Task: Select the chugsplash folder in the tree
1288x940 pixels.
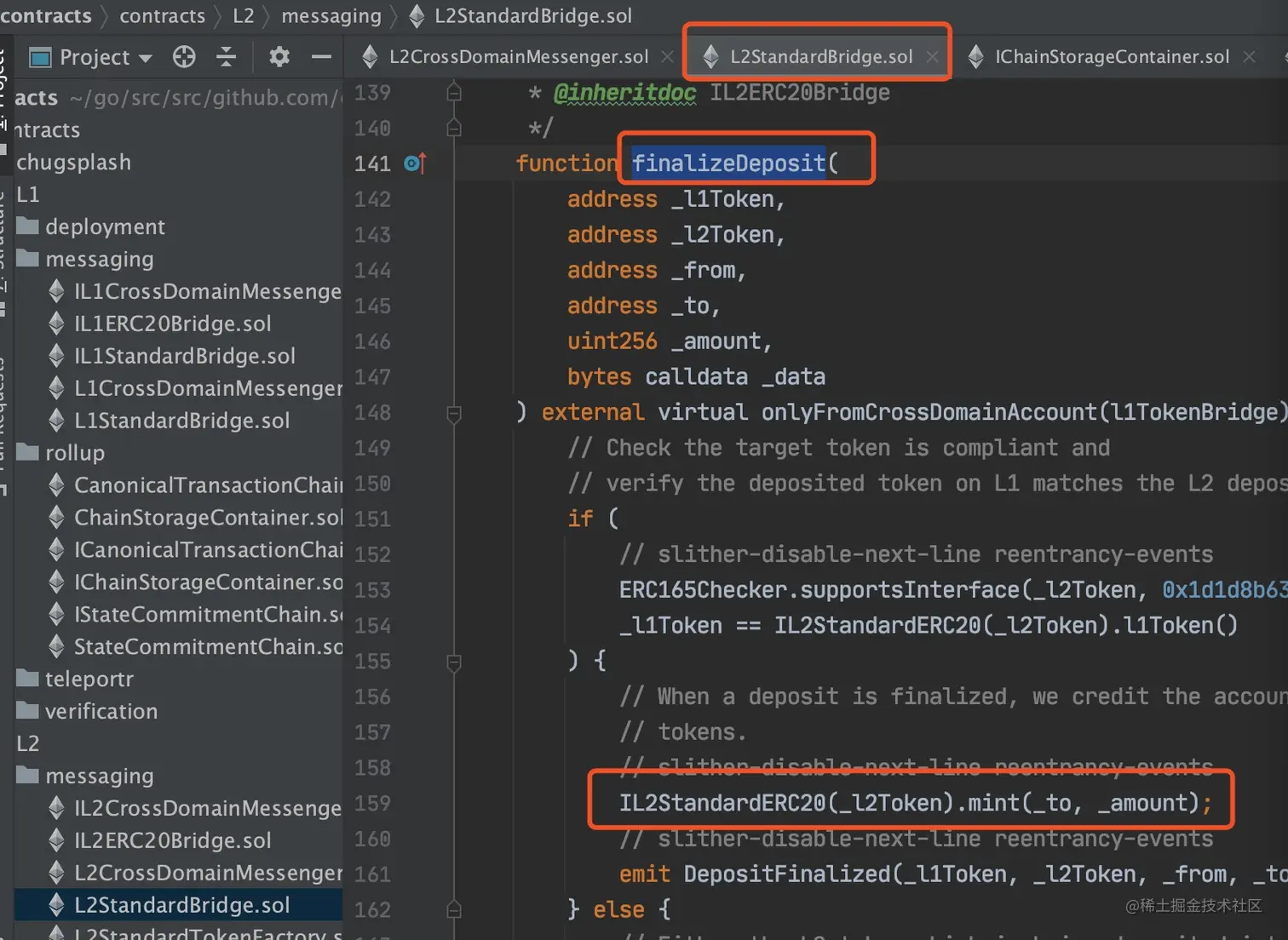Action: [73, 163]
